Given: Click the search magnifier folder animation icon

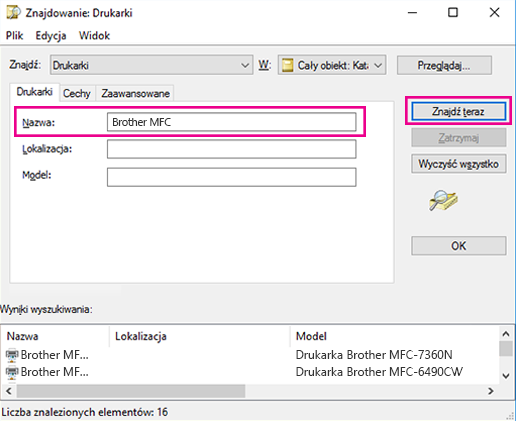Looking at the screenshot, I should [443, 200].
